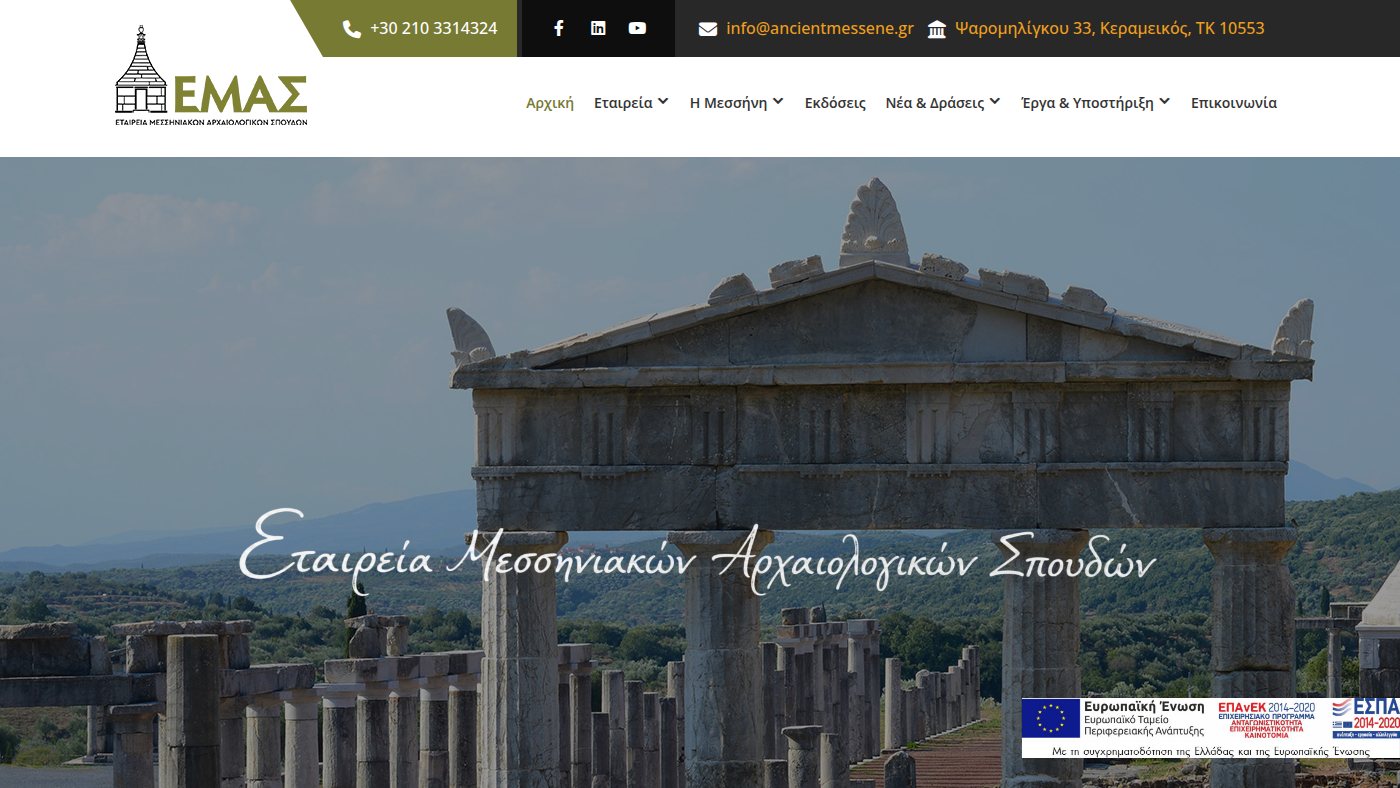The height and width of the screenshot is (788, 1400).
Task: Open address Ψαρομηλίγκου 33, Κεραμεικός
Action: pyautogui.click(x=1110, y=28)
